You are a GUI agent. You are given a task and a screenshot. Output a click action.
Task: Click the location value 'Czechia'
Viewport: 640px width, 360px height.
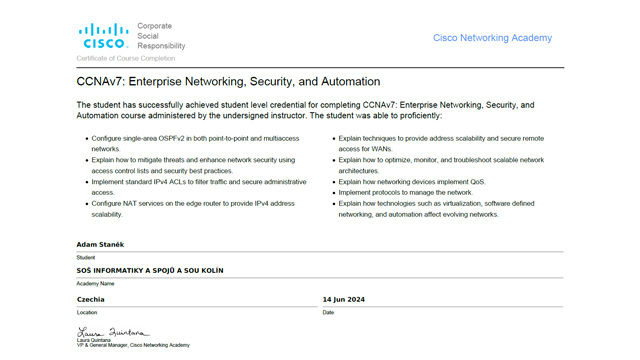(91, 300)
